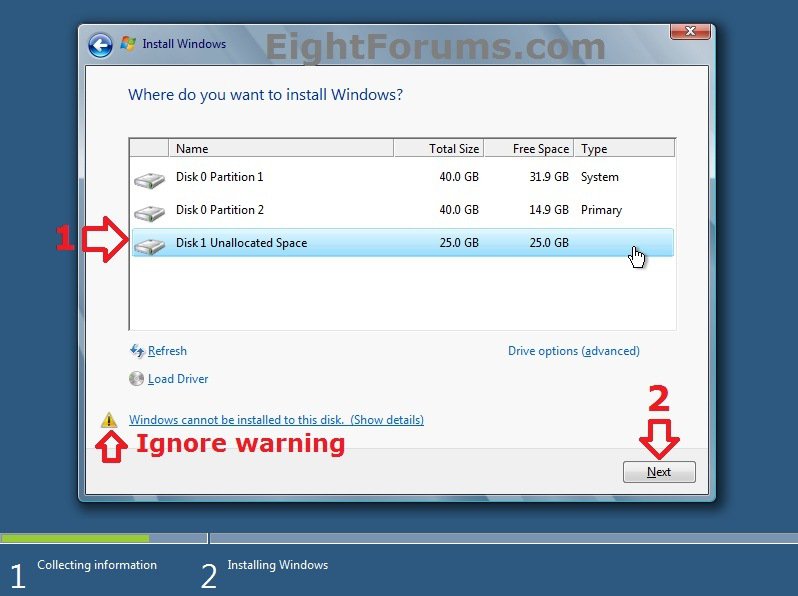Sort by the Total Size column header
This screenshot has width=798, height=596.
[x=439, y=148]
